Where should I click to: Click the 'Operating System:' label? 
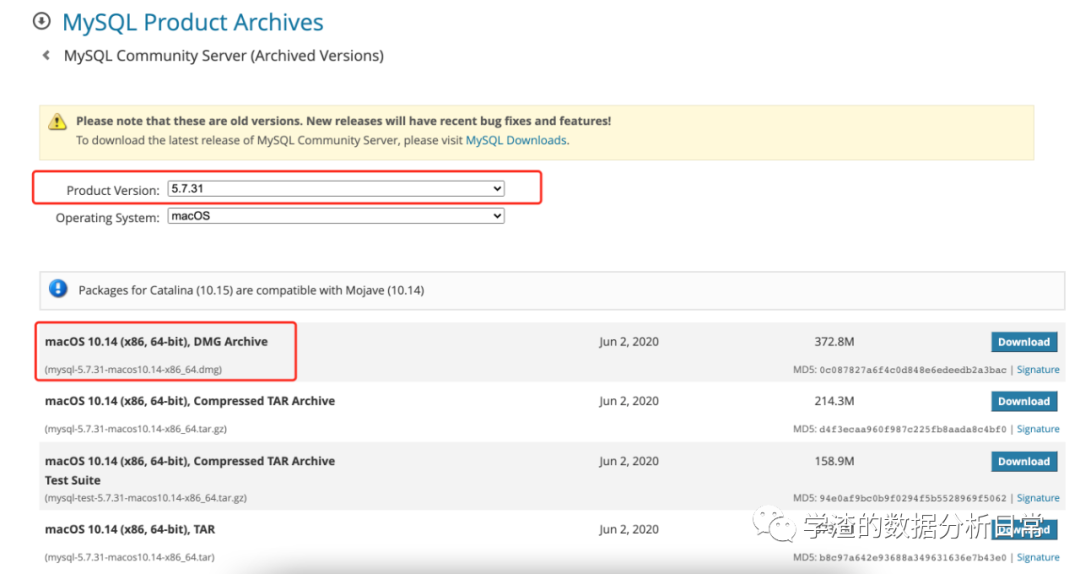click(x=107, y=218)
